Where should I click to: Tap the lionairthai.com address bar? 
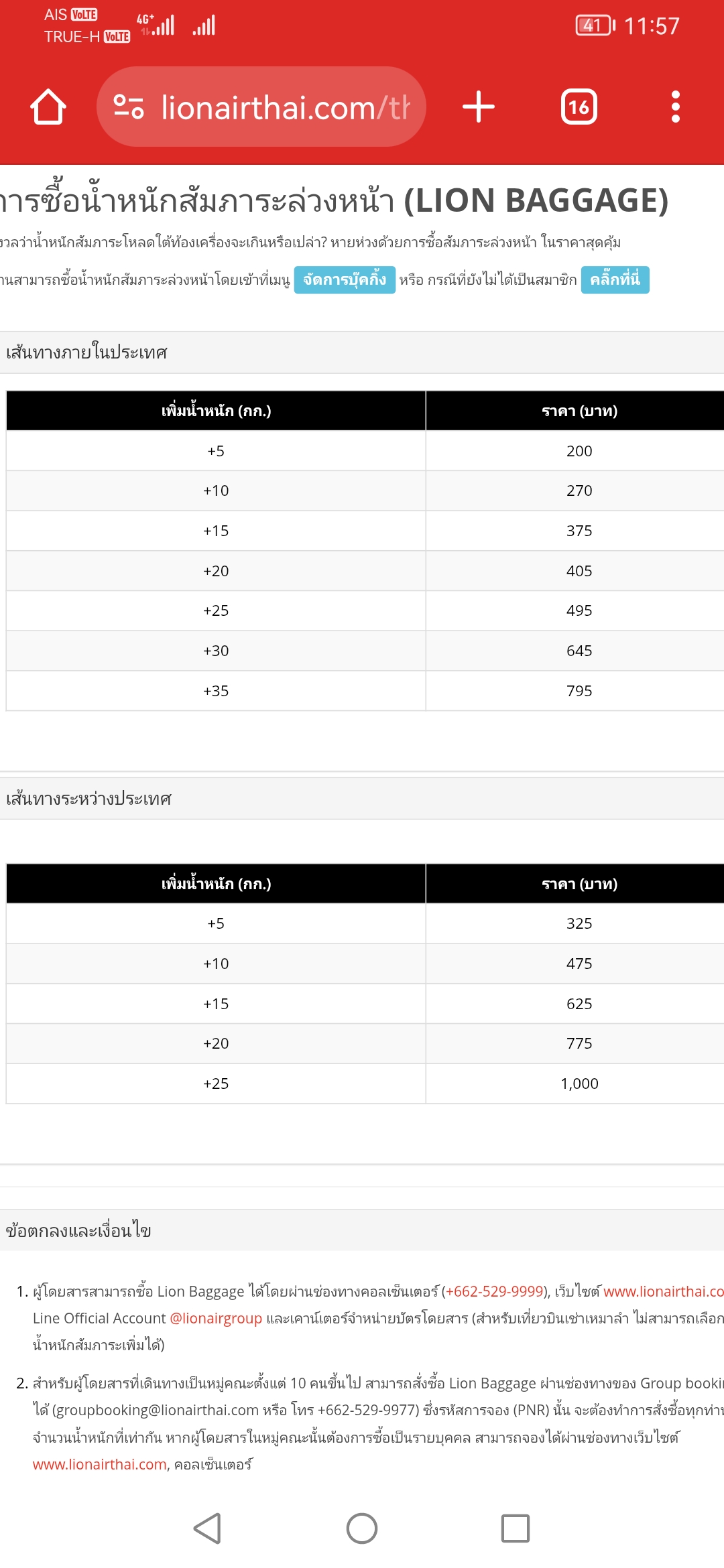click(261, 107)
